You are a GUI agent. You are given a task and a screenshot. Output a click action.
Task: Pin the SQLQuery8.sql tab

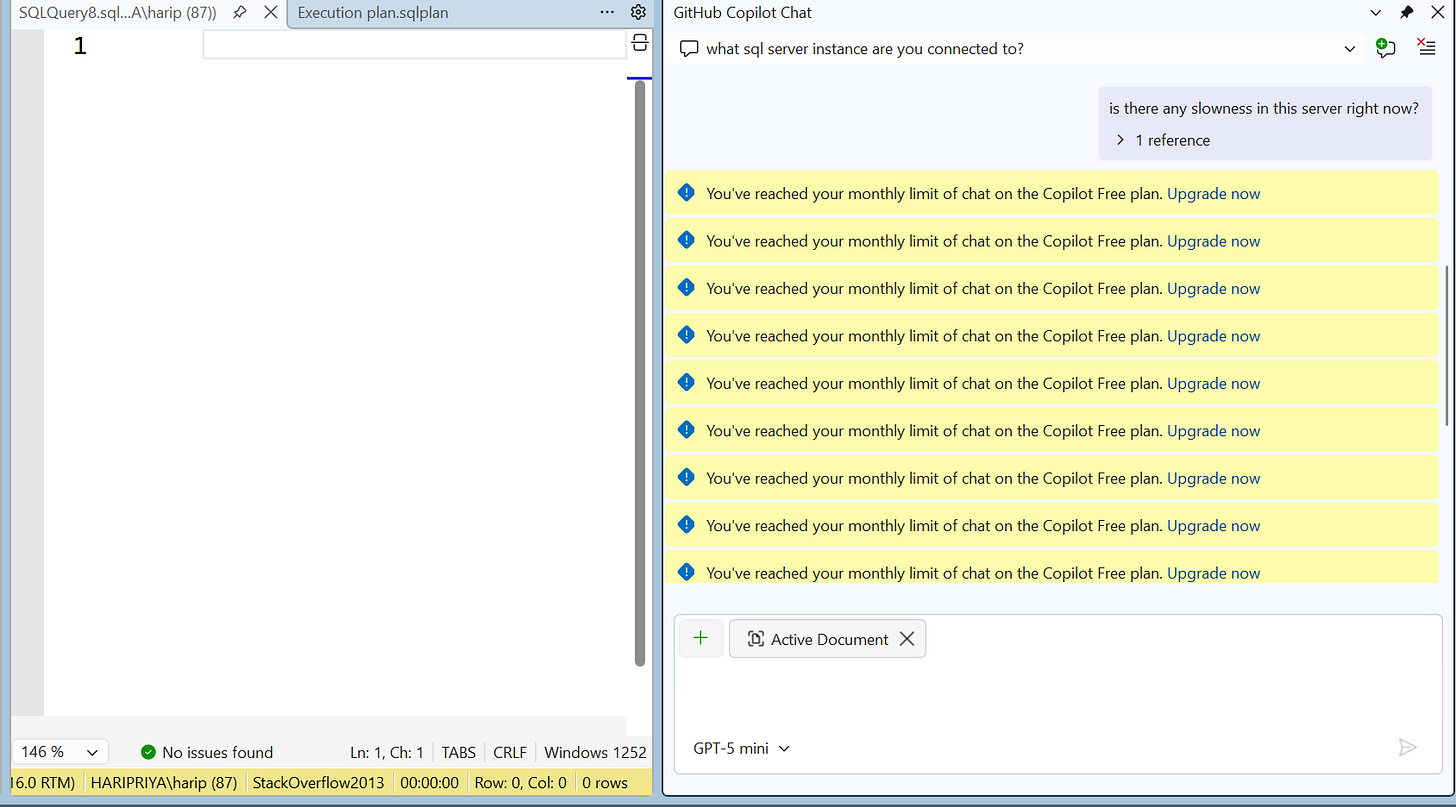pyautogui.click(x=240, y=13)
